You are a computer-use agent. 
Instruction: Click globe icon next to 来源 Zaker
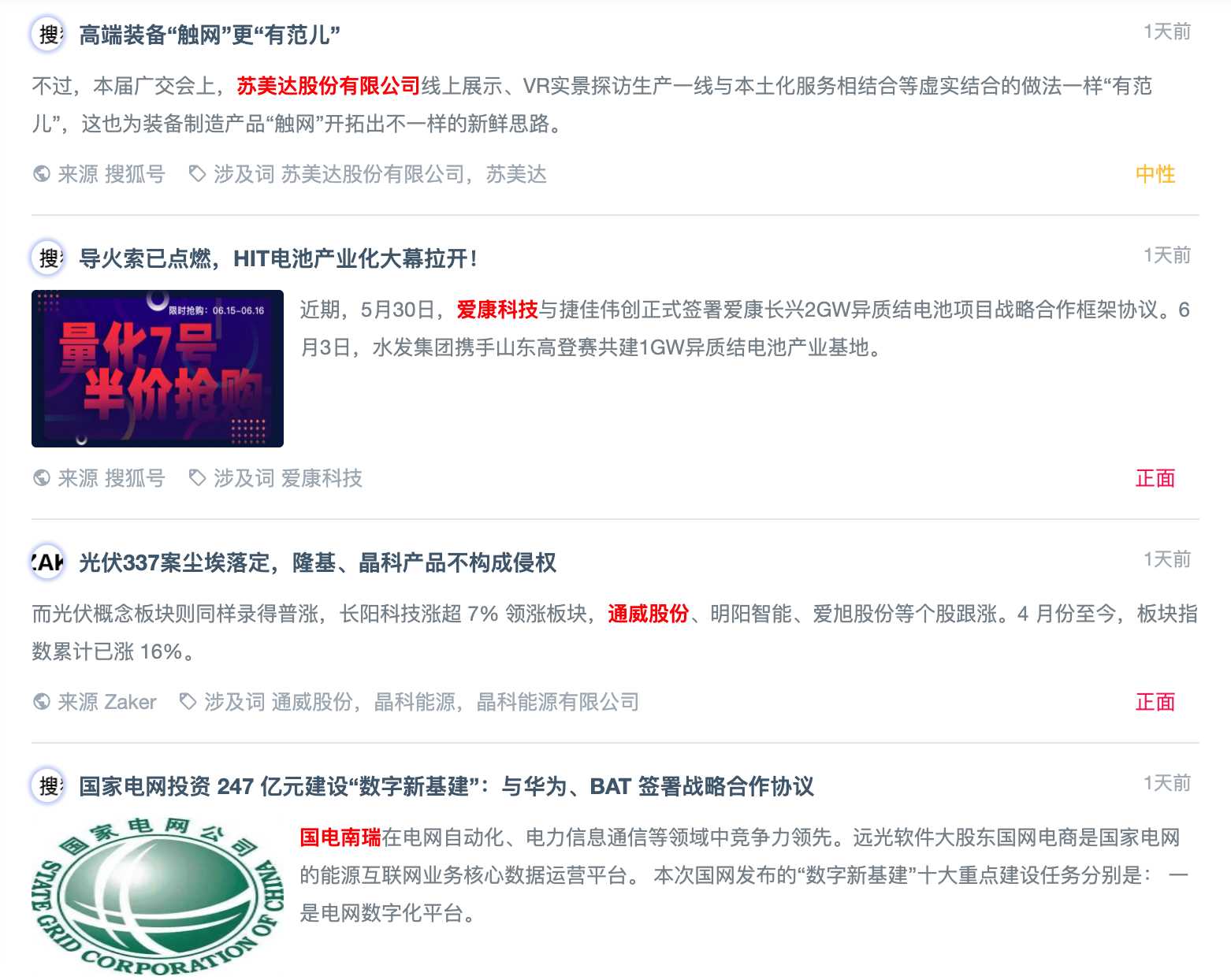pyautogui.click(x=42, y=702)
